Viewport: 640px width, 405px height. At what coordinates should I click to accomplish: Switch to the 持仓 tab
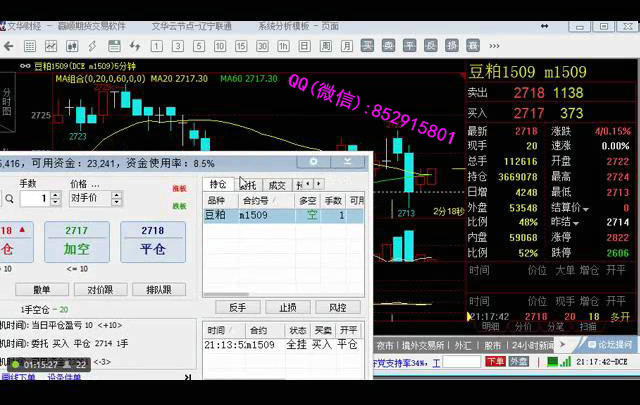[218, 184]
